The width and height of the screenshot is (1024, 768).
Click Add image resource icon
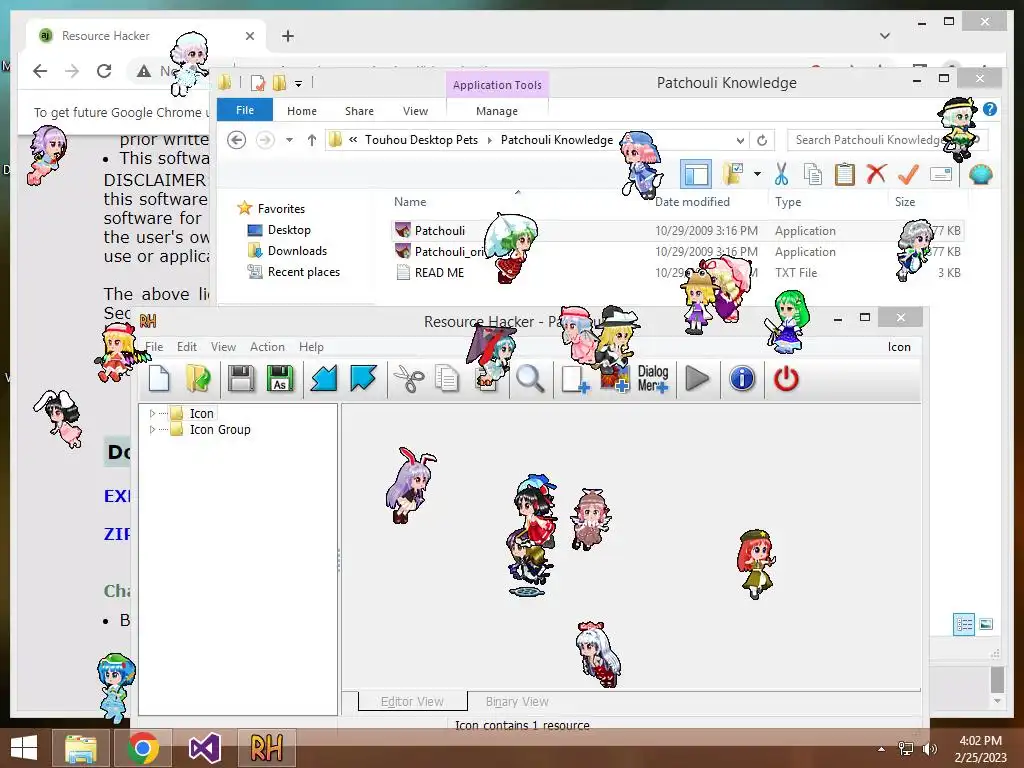point(615,380)
